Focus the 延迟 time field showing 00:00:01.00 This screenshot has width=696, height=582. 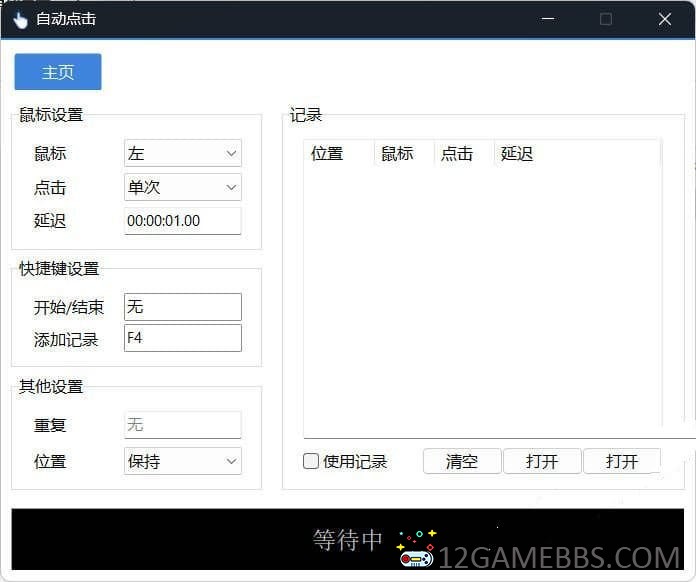coord(182,221)
